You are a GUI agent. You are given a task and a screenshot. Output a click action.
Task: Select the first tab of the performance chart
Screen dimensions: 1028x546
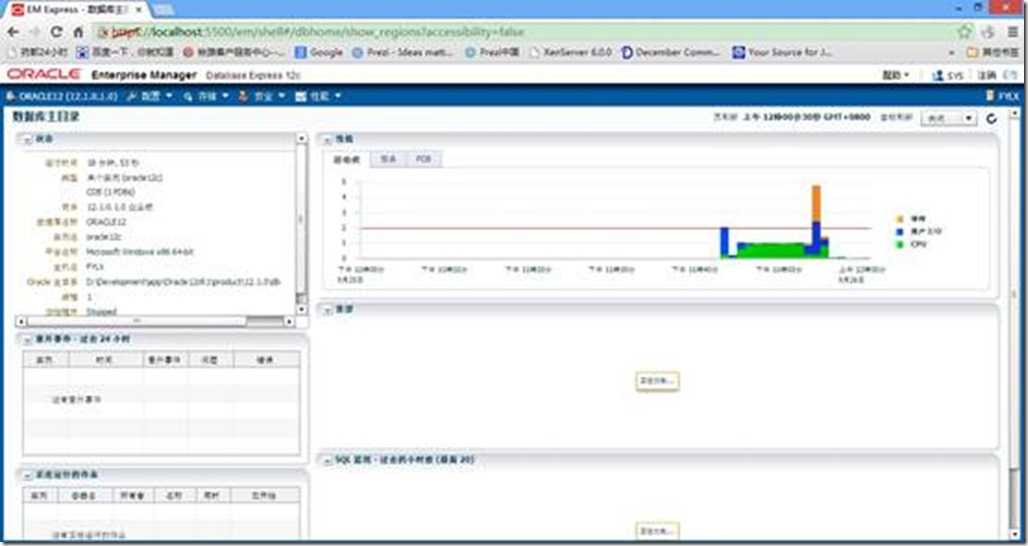pos(346,159)
